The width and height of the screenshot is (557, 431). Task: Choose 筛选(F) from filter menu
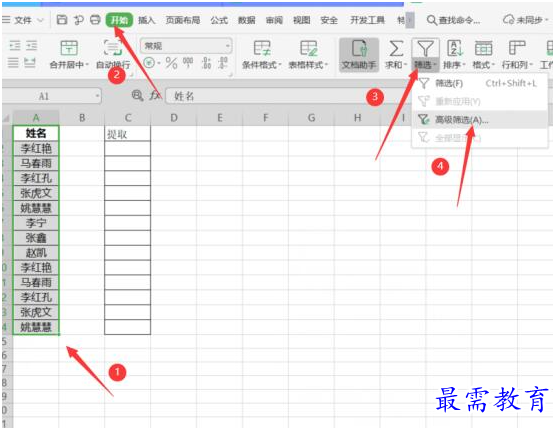click(x=480, y=83)
